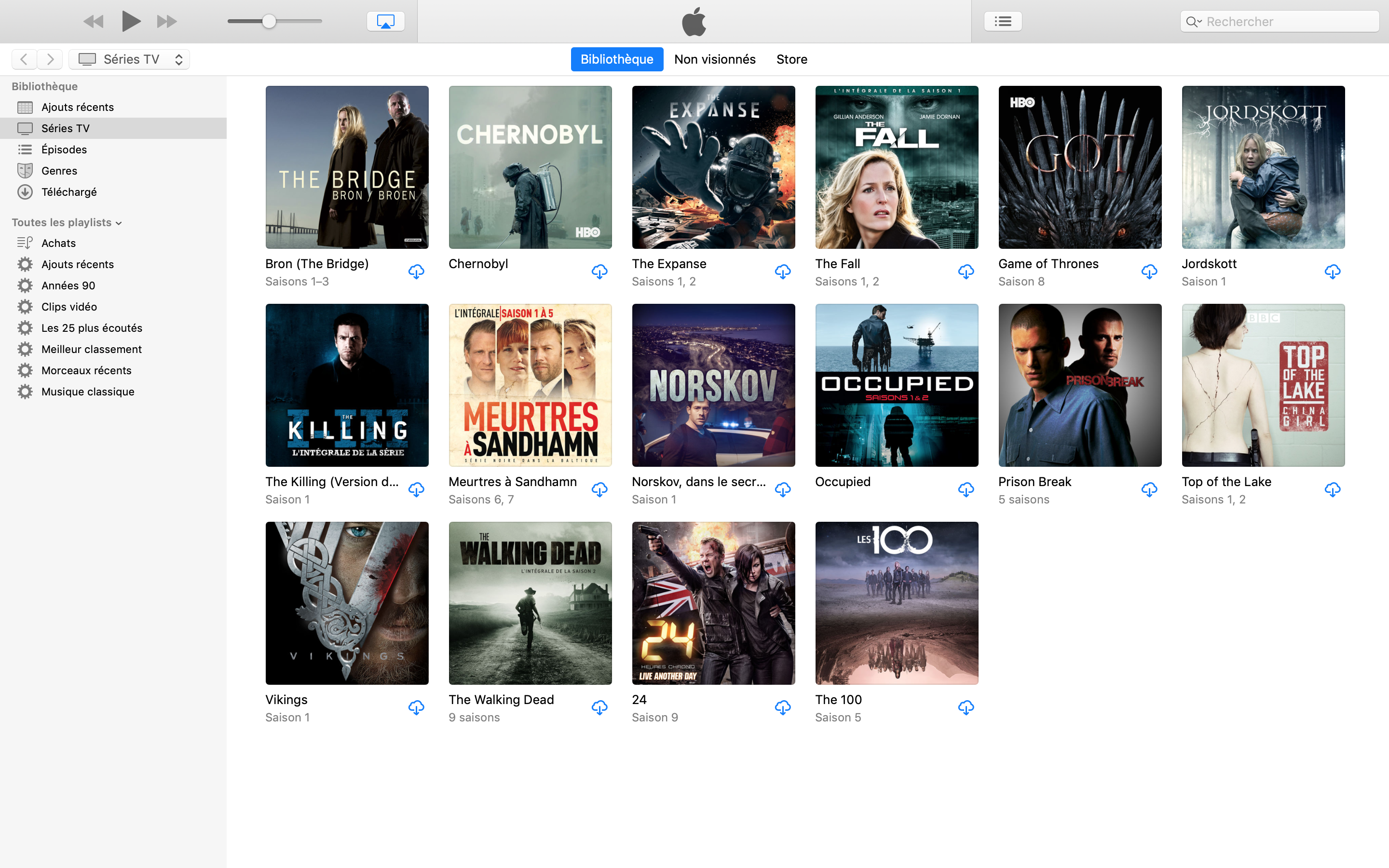The width and height of the screenshot is (1389, 868).
Task: Open the Téléchargé sidebar item
Action: coord(69,192)
